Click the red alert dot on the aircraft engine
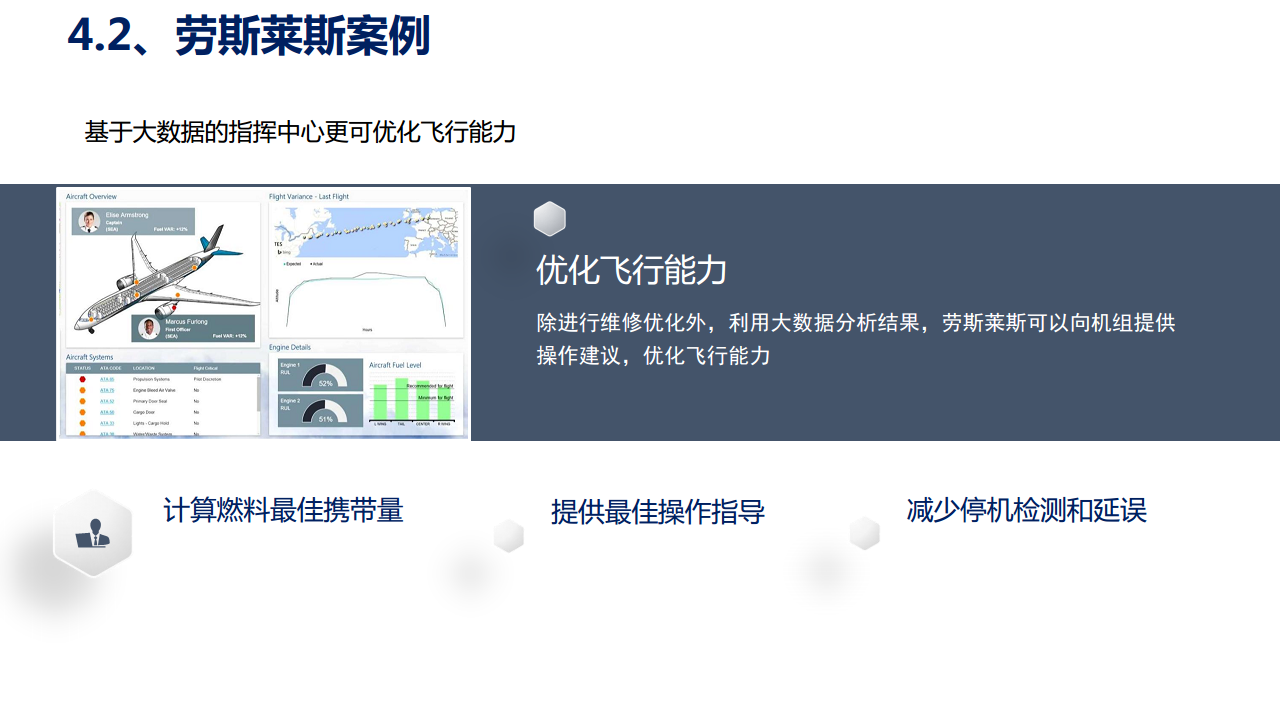Image resolution: width=1280 pixels, height=720 pixels. 174,308
